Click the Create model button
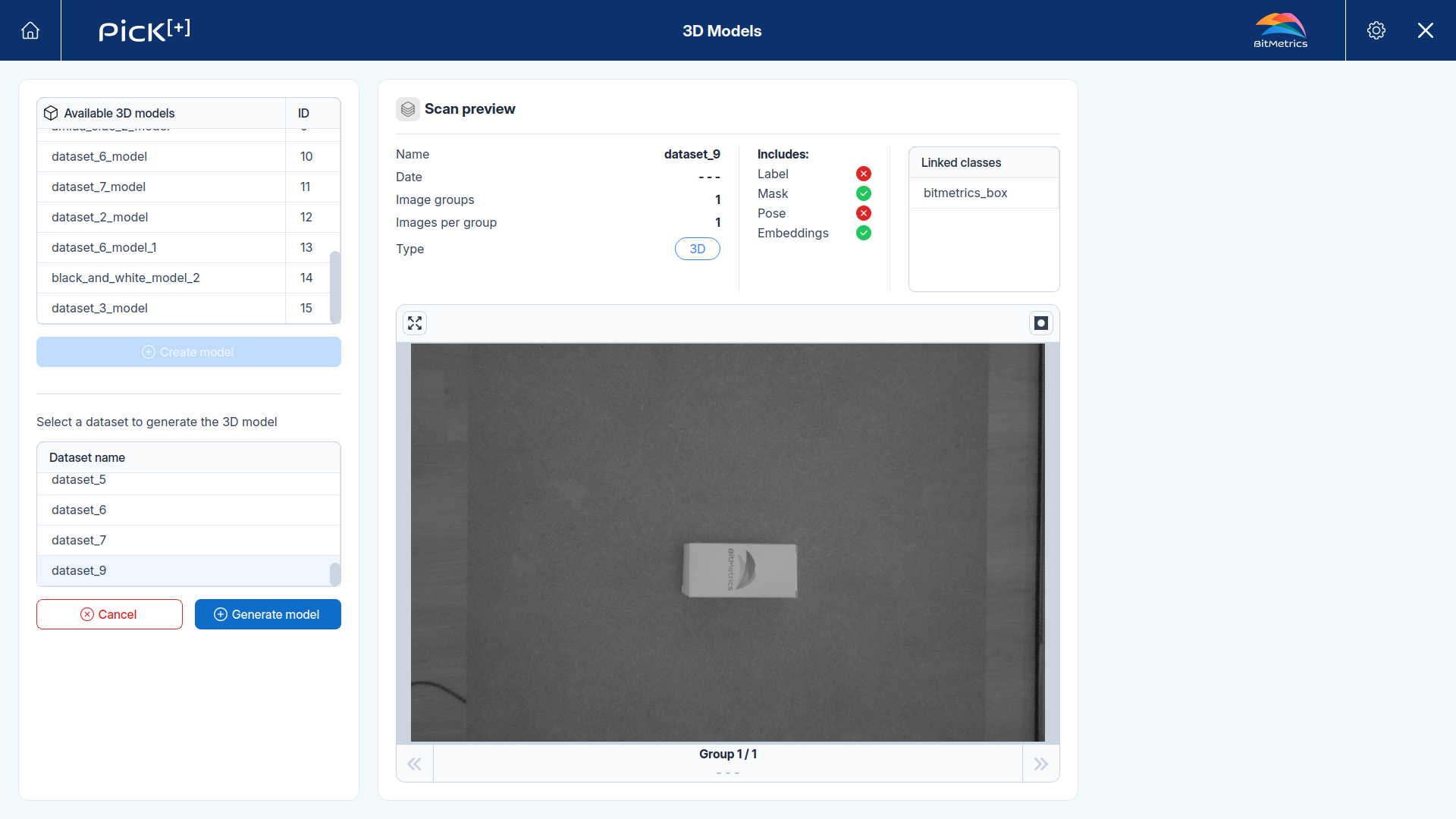This screenshot has width=1456, height=819. 189,352
